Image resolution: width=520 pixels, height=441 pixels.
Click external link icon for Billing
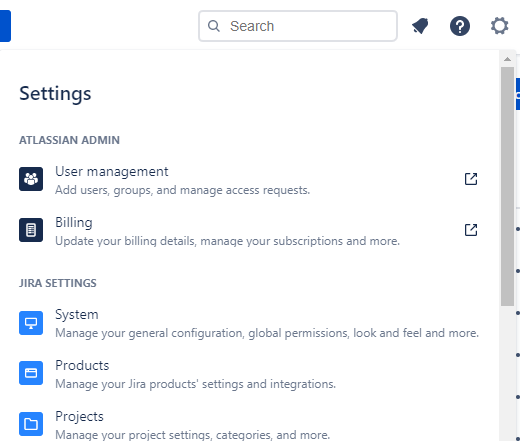[471, 230]
